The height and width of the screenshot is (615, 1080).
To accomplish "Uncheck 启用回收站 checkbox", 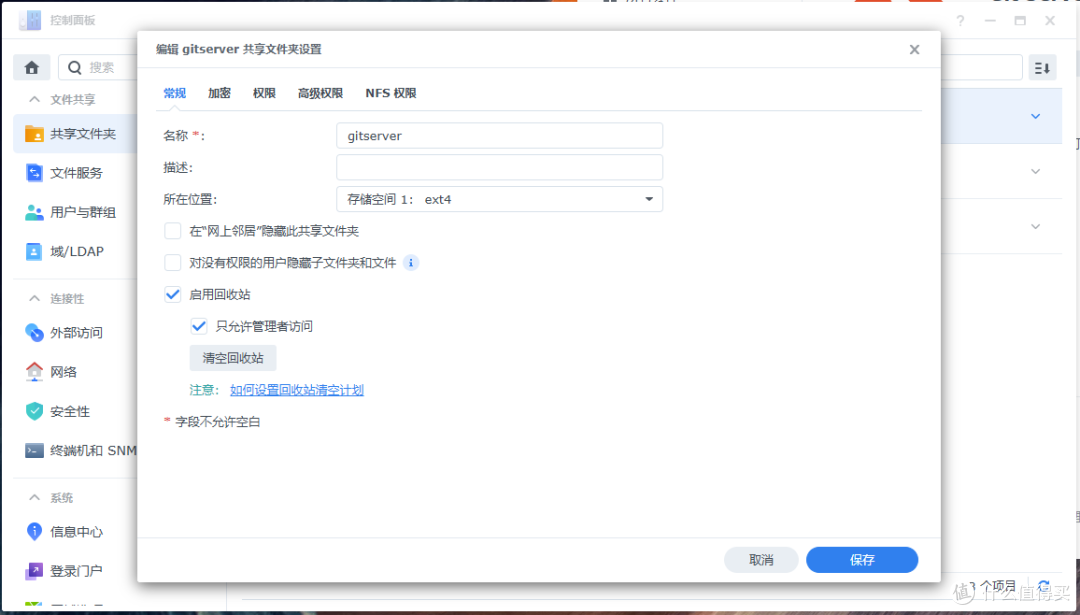I will pyautogui.click(x=172, y=294).
